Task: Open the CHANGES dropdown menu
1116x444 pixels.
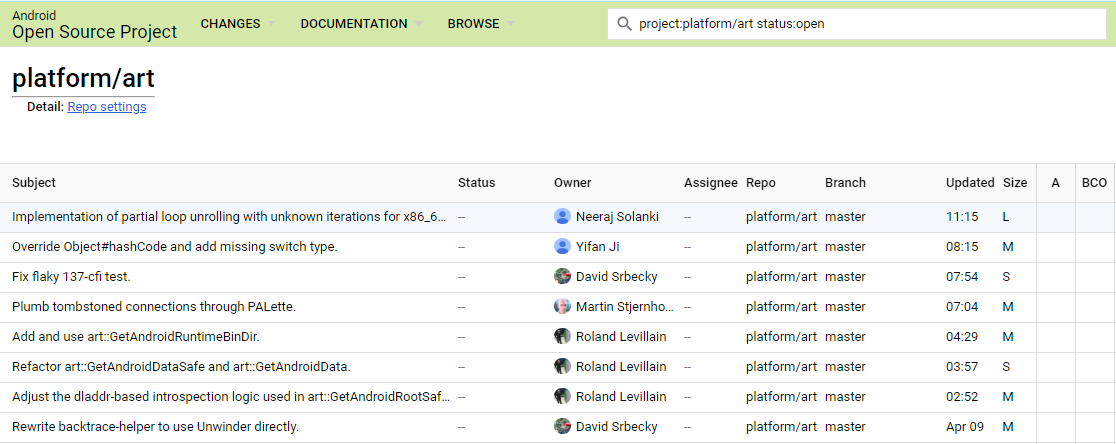Action: [238, 24]
